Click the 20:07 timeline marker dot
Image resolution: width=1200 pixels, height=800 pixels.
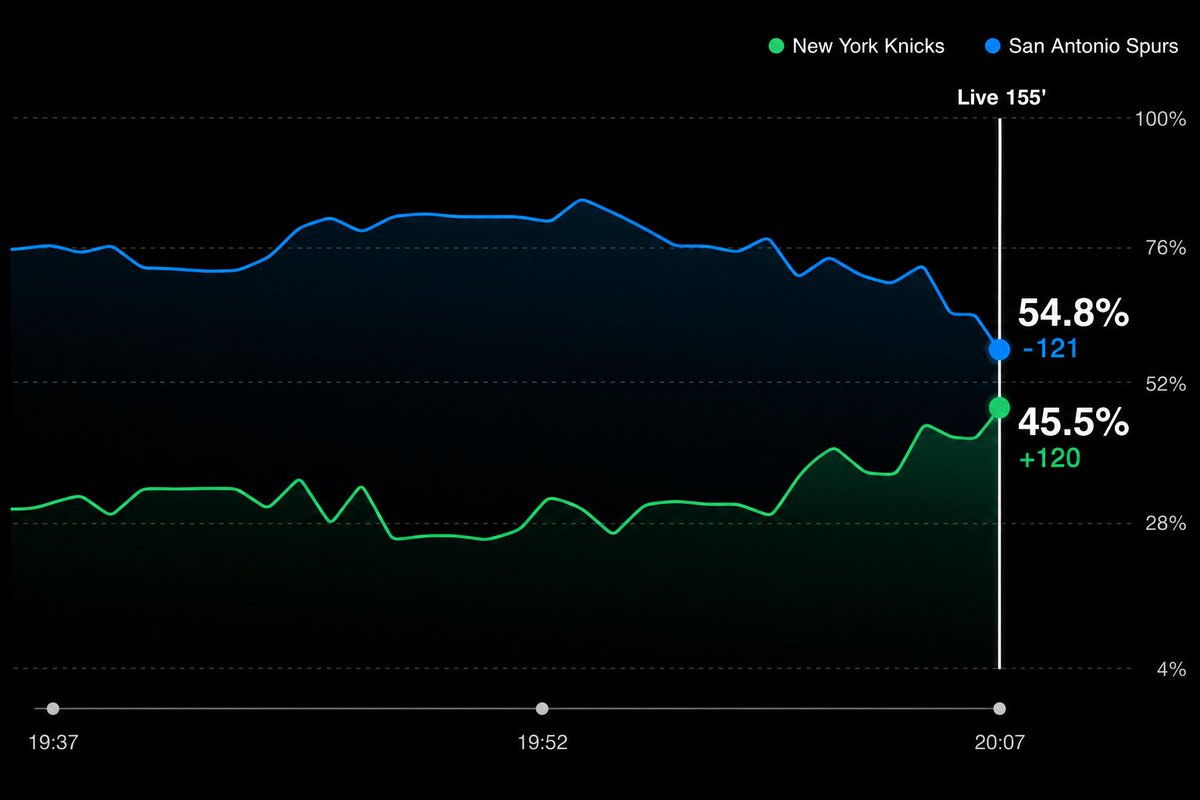(x=999, y=709)
